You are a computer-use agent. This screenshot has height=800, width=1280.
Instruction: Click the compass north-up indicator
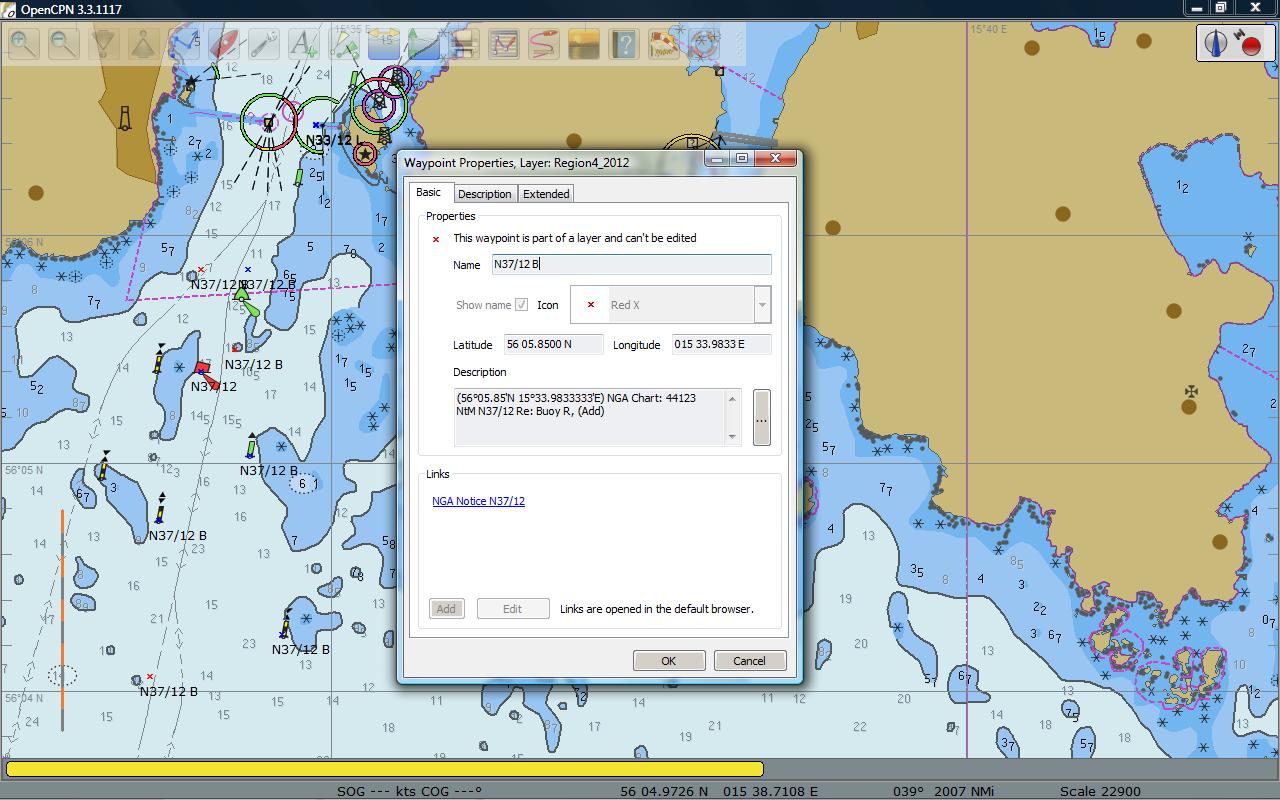(x=1216, y=43)
